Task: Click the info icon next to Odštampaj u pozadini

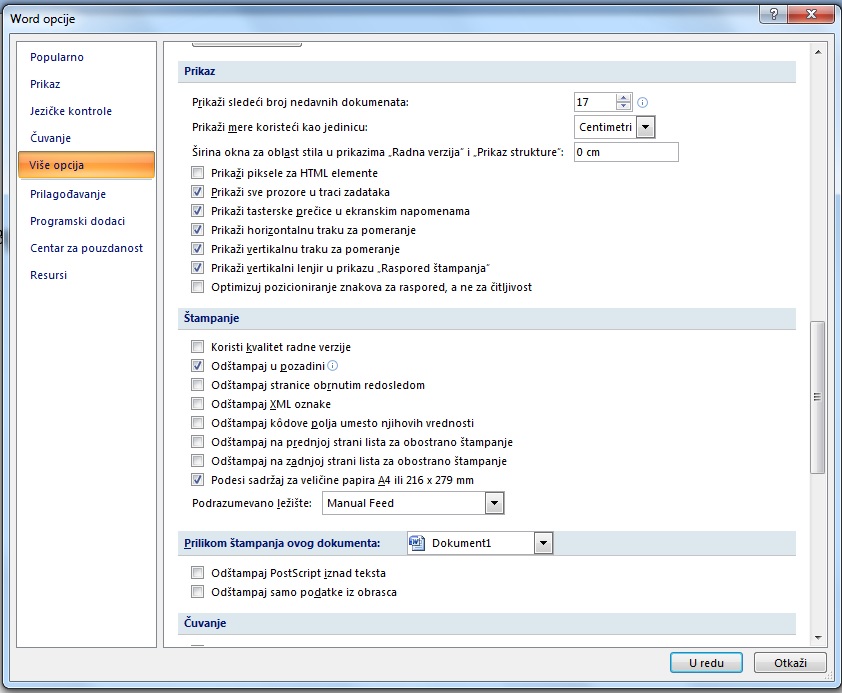Action: 333,366
